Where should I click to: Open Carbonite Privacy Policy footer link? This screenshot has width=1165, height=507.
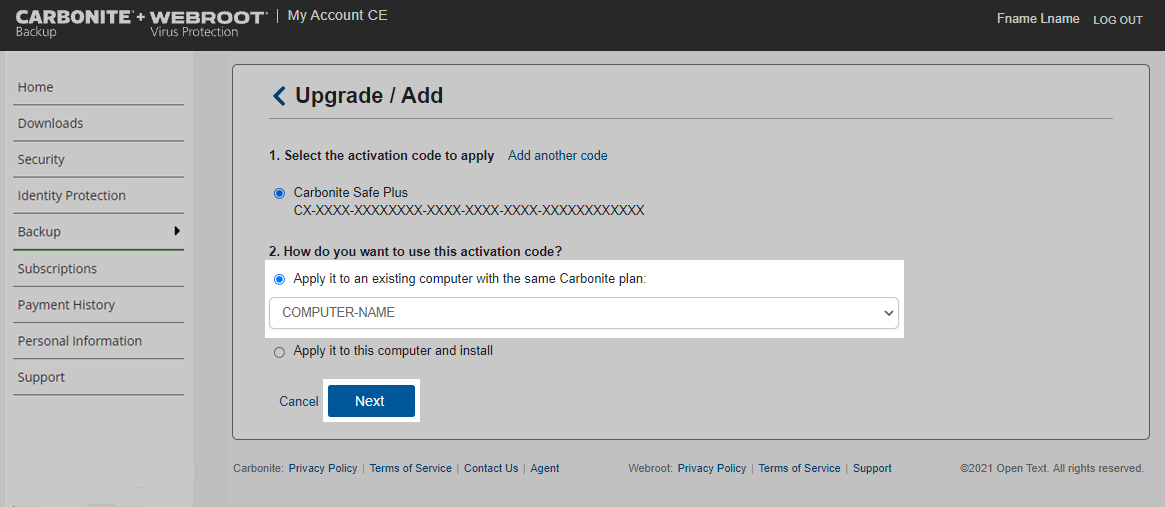322,468
